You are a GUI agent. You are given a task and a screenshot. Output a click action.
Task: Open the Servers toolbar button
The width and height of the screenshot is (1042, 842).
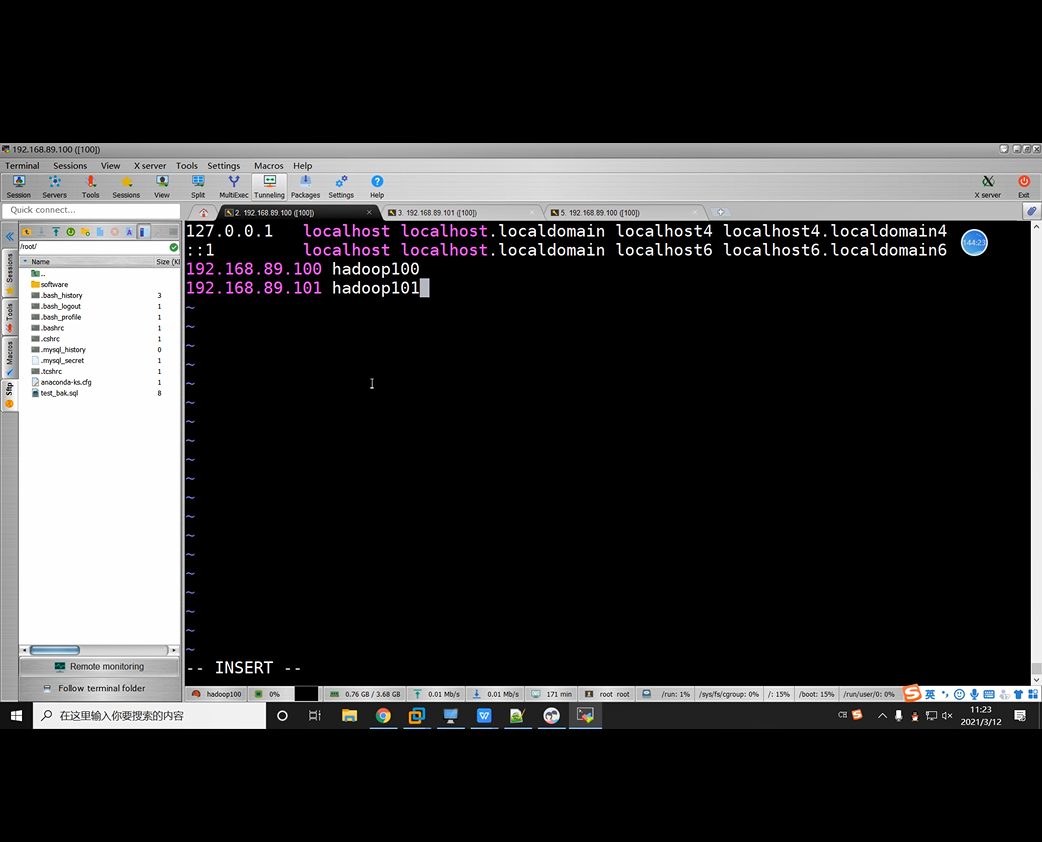(54, 187)
